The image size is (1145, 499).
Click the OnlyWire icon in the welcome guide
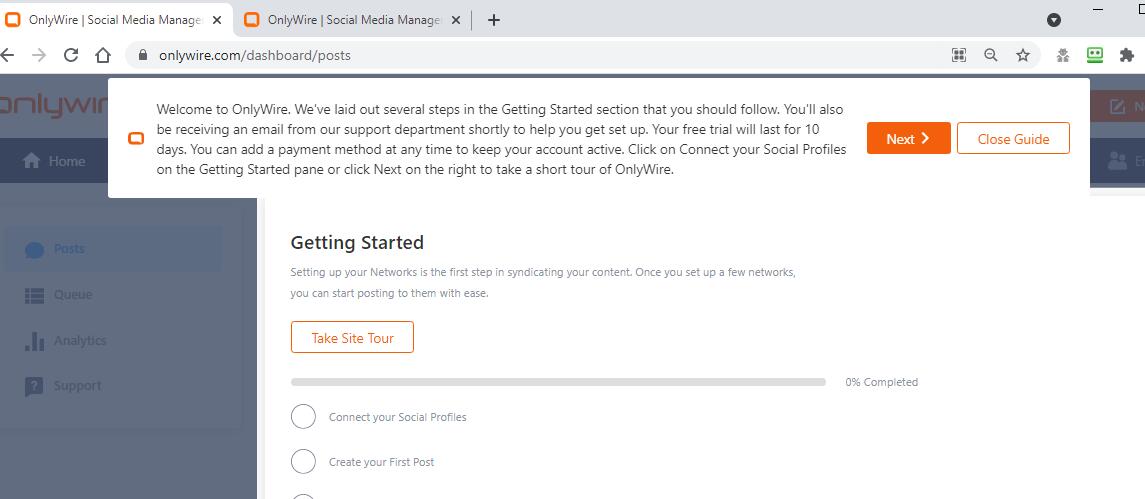136,138
